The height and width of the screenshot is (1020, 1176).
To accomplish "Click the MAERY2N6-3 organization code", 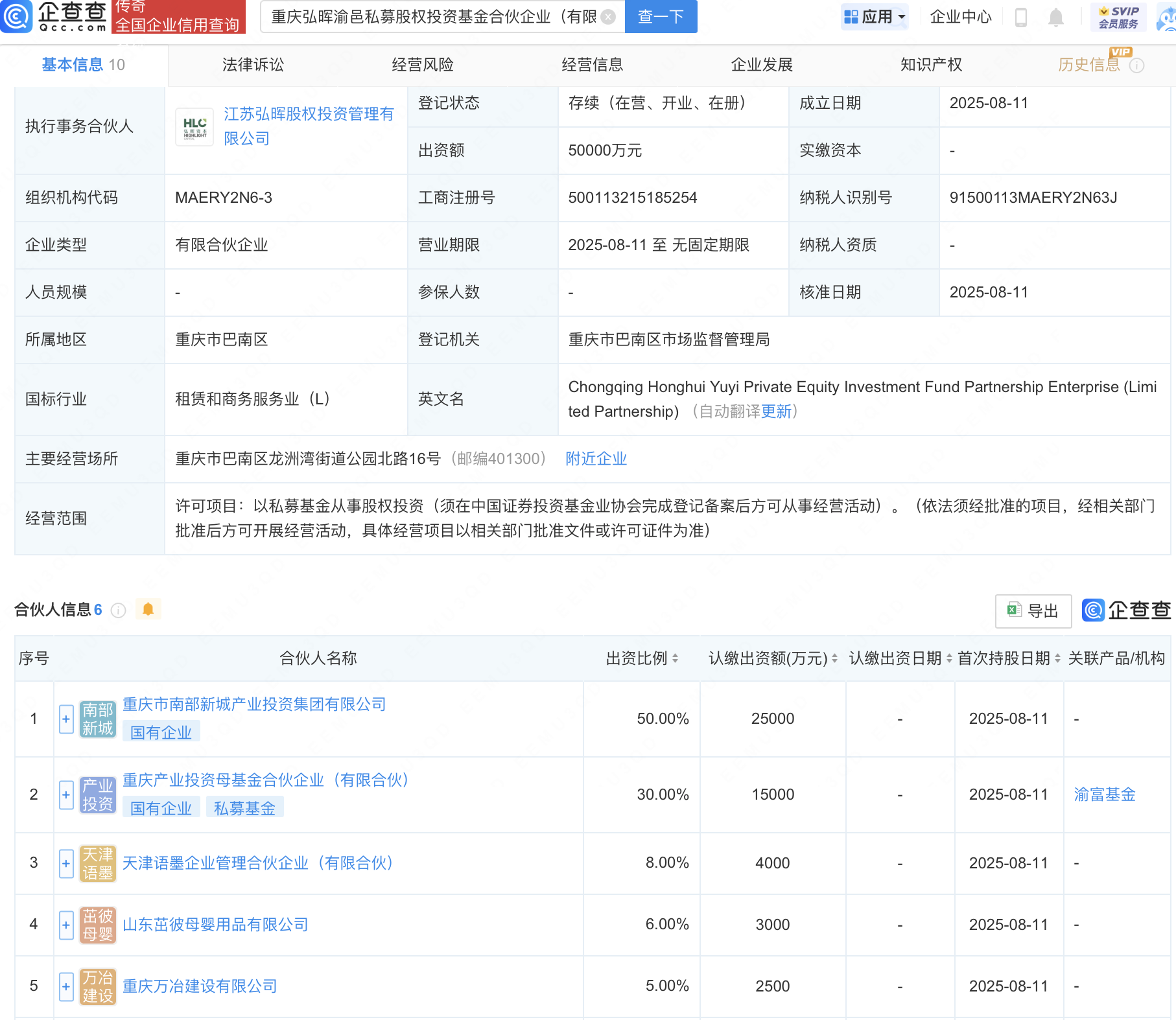I will pos(224,198).
